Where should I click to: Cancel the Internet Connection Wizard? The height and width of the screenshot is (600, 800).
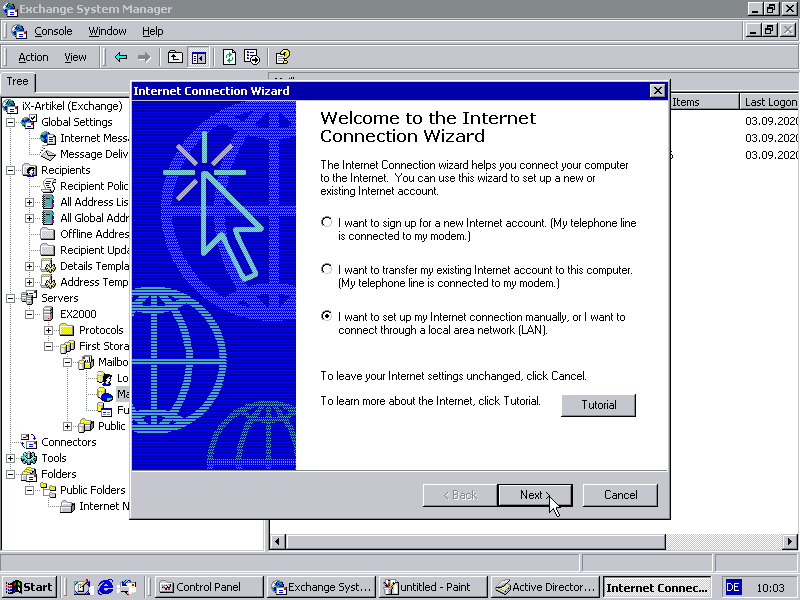tap(620, 495)
